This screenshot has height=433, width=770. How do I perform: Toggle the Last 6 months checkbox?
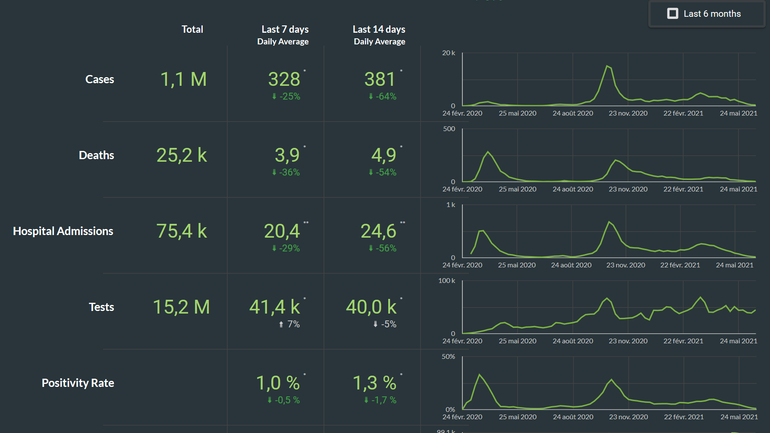[672, 14]
